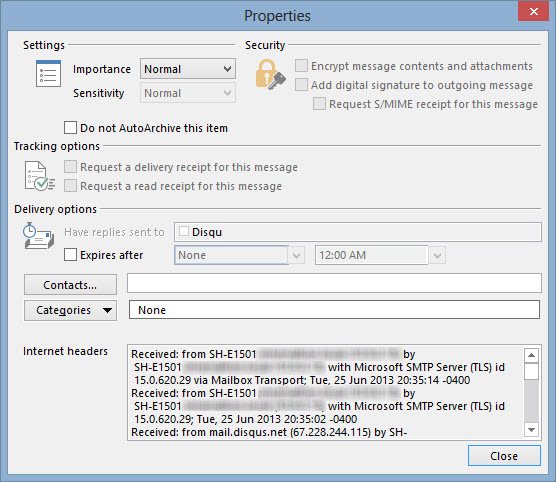The height and width of the screenshot is (482, 556).
Task: Click the scroll down arrow in Internet headers
Action: pyautogui.click(x=531, y=430)
